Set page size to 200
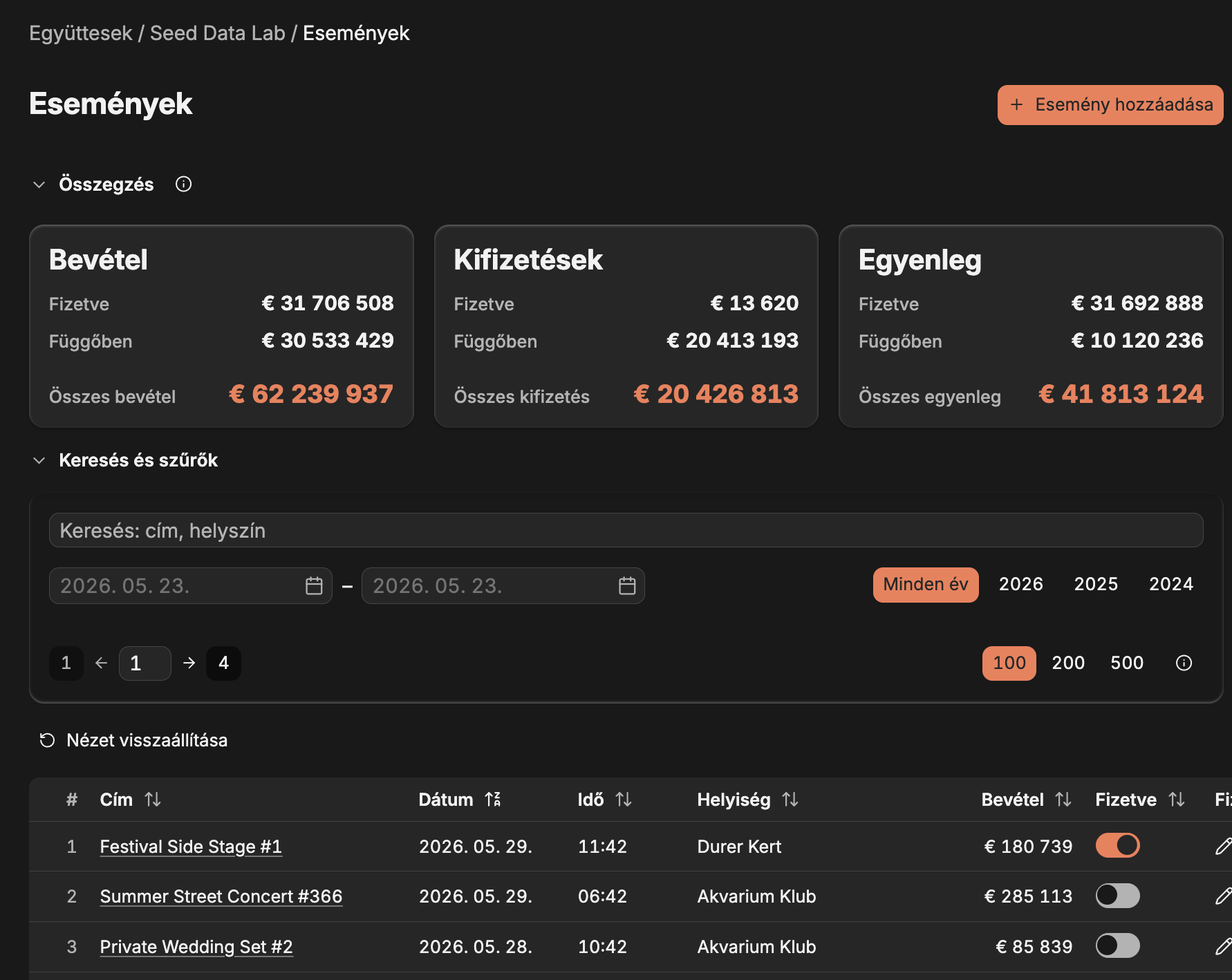The height and width of the screenshot is (980, 1232). tap(1068, 663)
